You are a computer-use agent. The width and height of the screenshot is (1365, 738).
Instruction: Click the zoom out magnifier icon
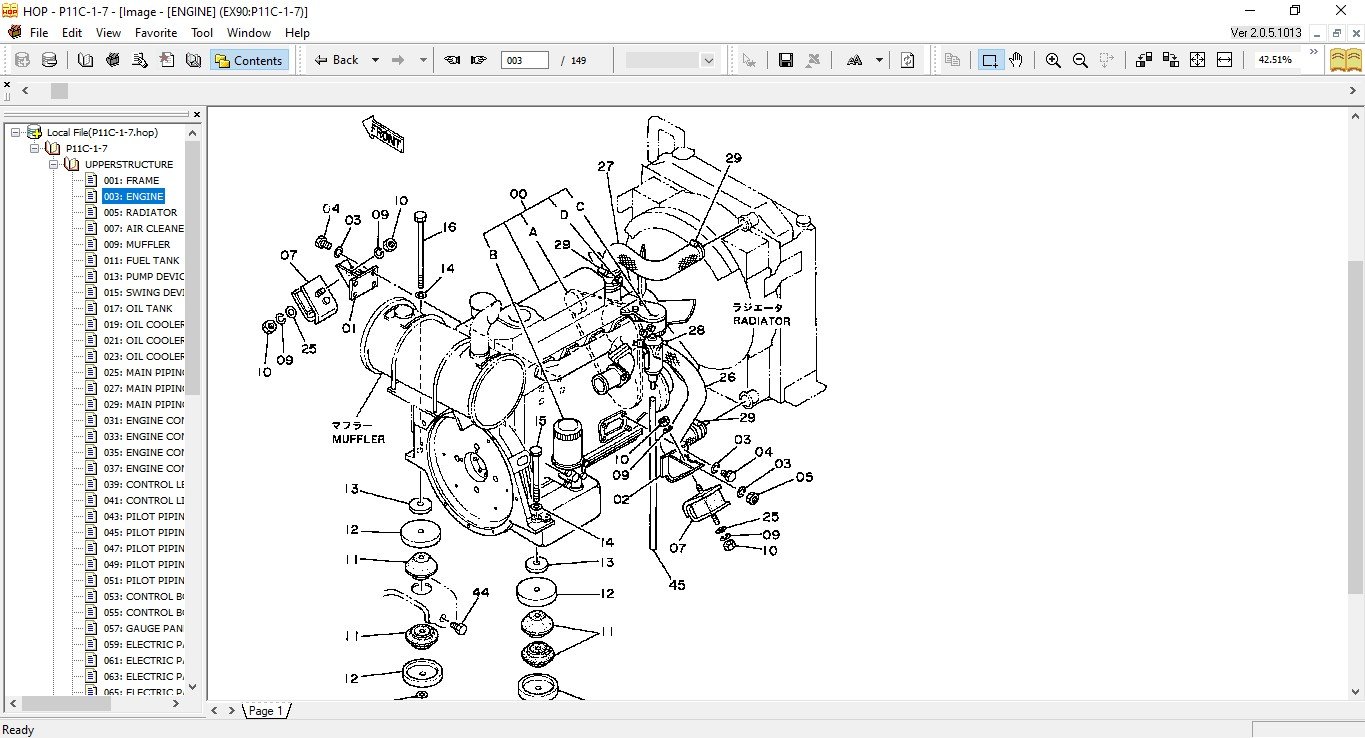click(1079, 60)
